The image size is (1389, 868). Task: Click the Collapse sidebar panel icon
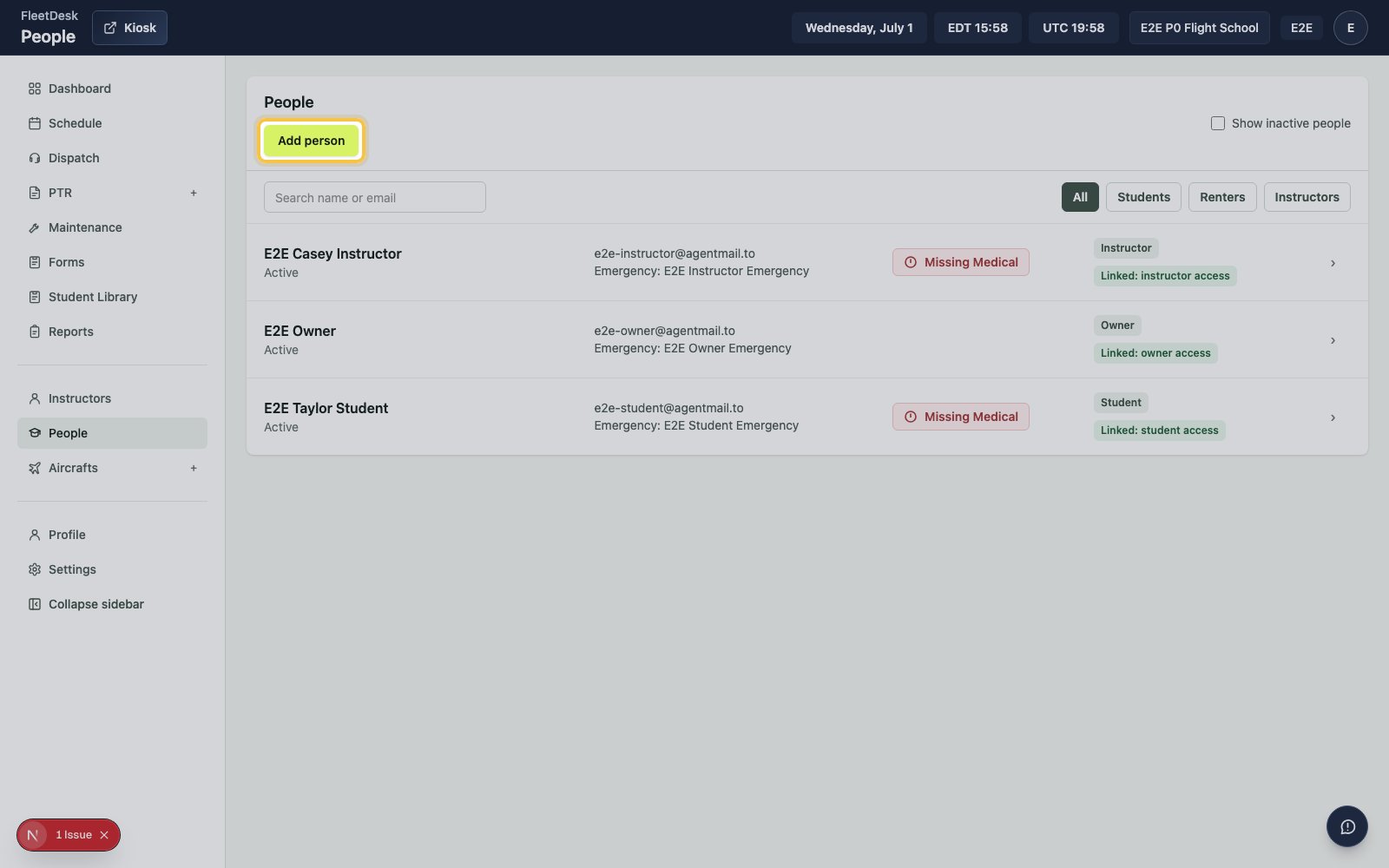(x=35, y=604)
